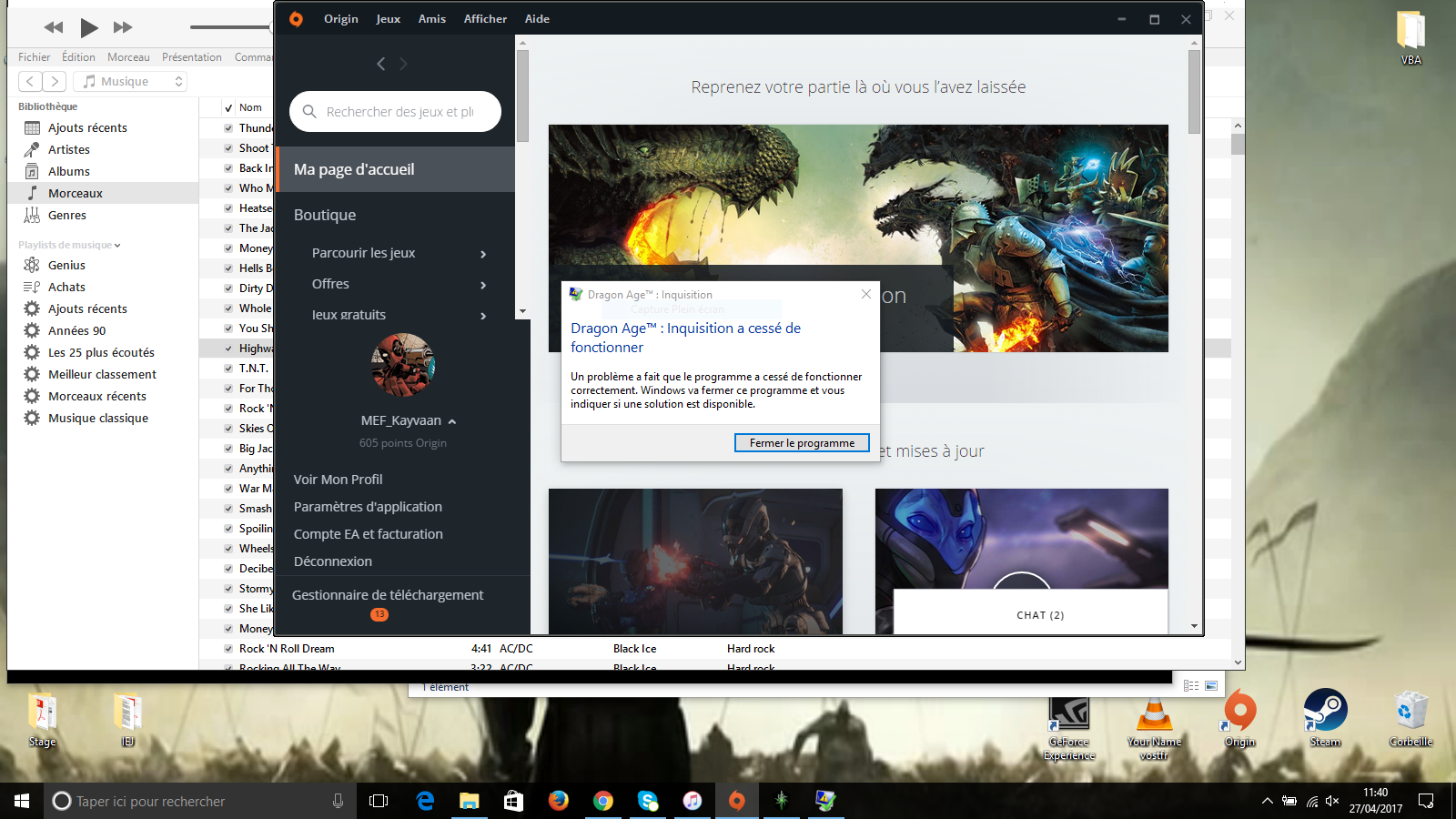Open Steam desktop shortcut
The width and height of the screenshot is (1456, 819).
point(1325,716)
